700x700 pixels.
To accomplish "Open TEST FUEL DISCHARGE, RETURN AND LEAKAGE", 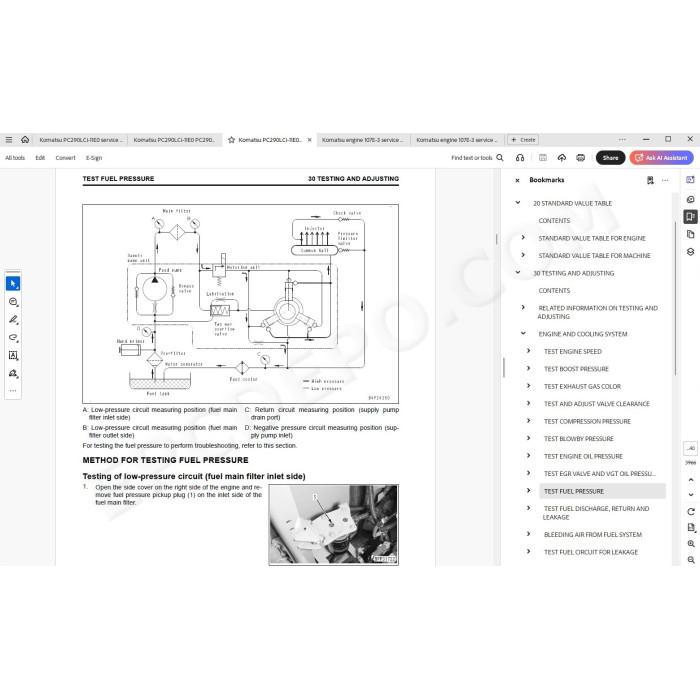I will coord(596,513).
